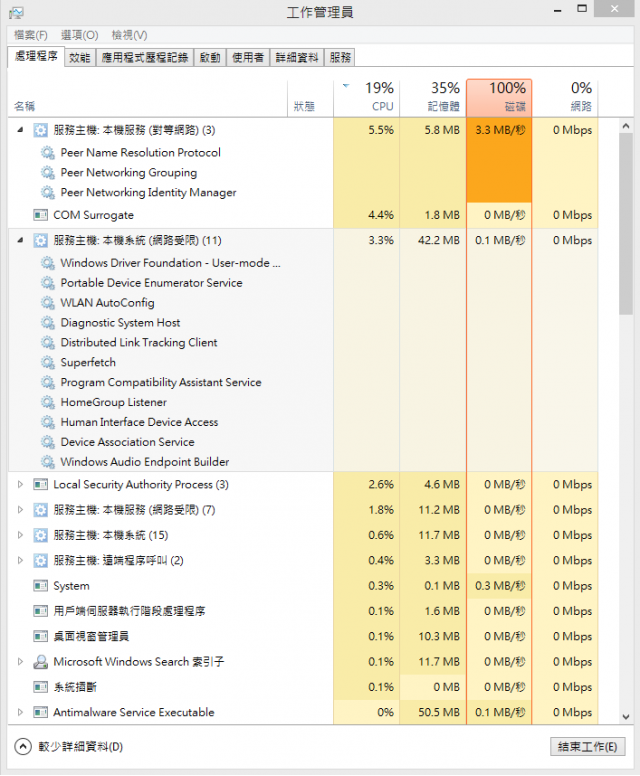Expand Local Security Authority Process (3)
The height and width of the screenshot is (776, 640).
pyautogui.click(x=20, y=484)
